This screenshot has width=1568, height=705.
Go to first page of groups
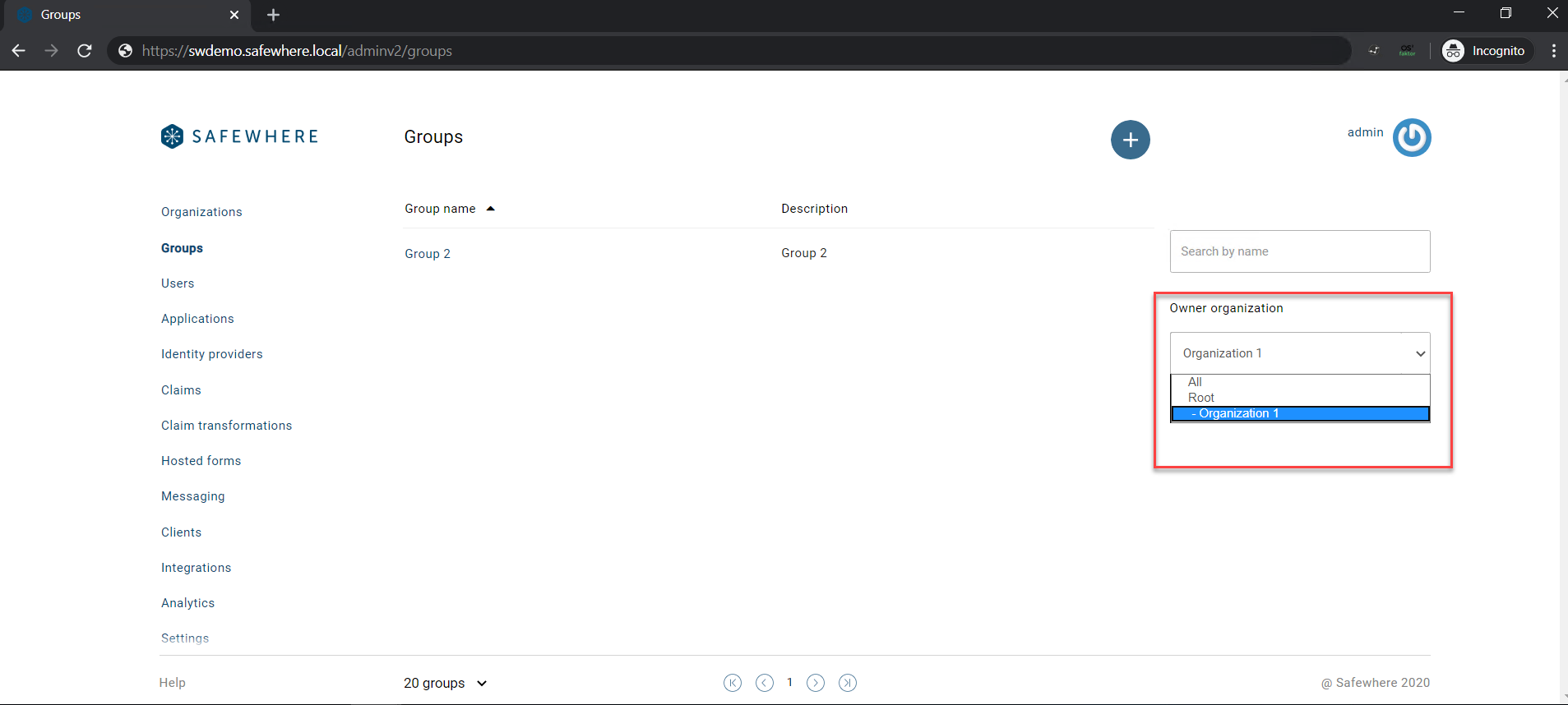point(732,683)
